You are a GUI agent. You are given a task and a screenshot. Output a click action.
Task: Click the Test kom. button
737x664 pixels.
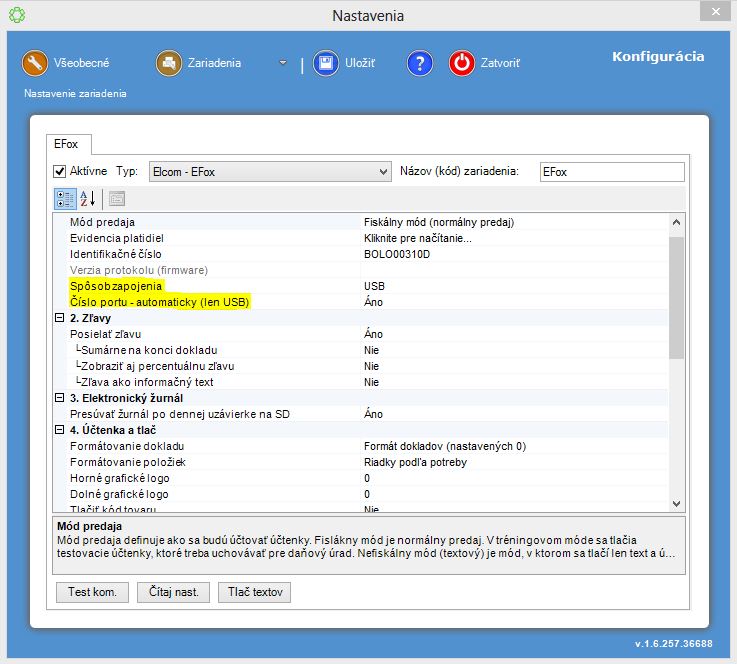(92, 592)
